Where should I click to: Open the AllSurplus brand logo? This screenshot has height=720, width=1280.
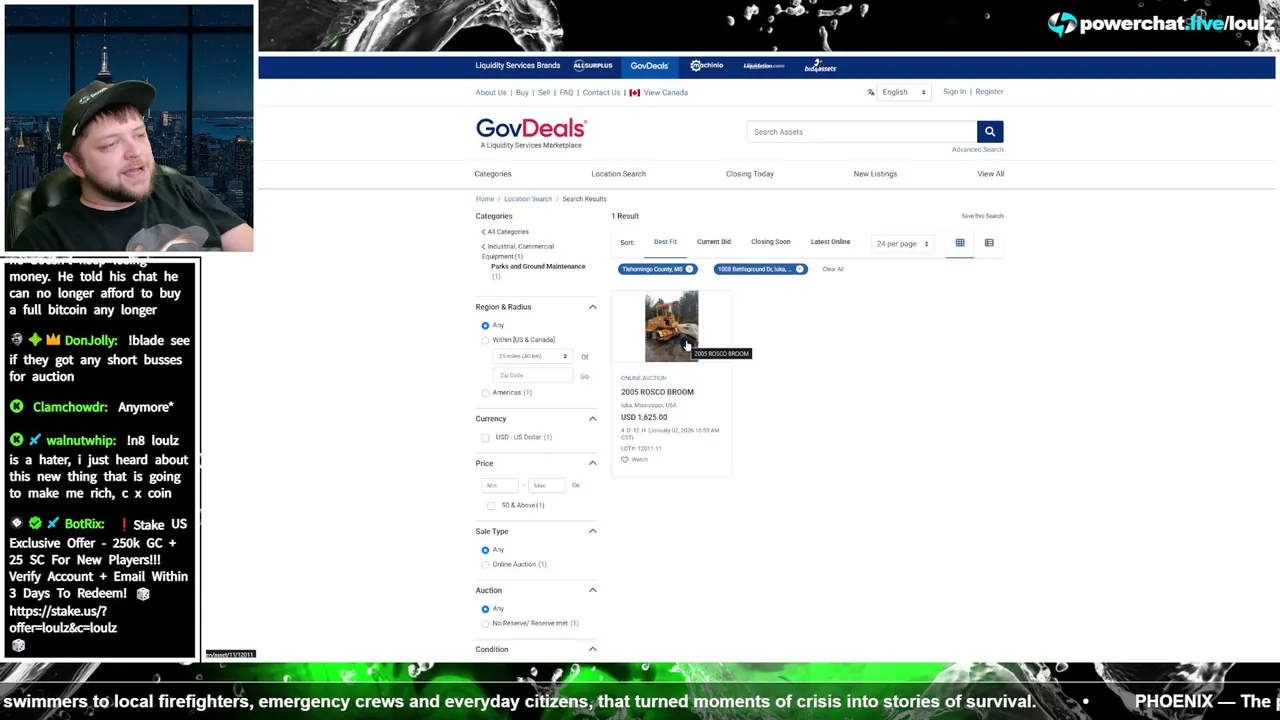(x=593, y=66)
